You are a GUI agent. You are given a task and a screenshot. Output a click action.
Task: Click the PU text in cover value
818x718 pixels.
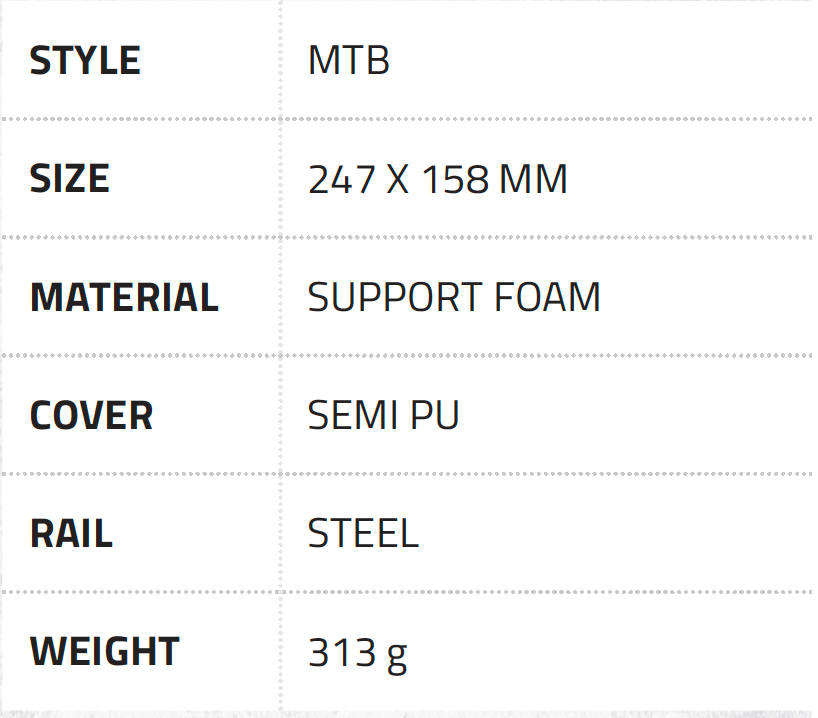click(x=432, y=416)
